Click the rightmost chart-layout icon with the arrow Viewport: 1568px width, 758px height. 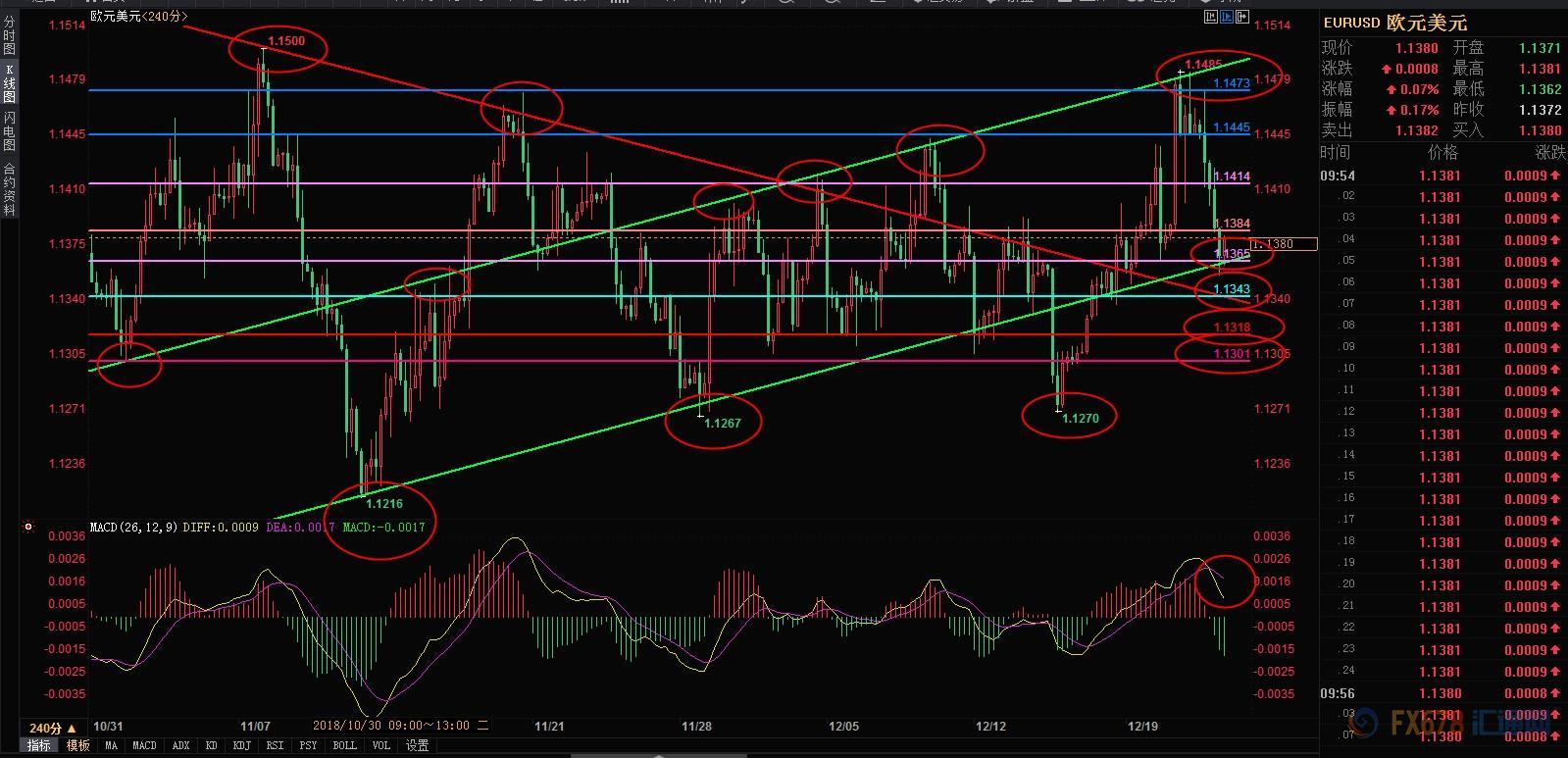point(1240,16)
